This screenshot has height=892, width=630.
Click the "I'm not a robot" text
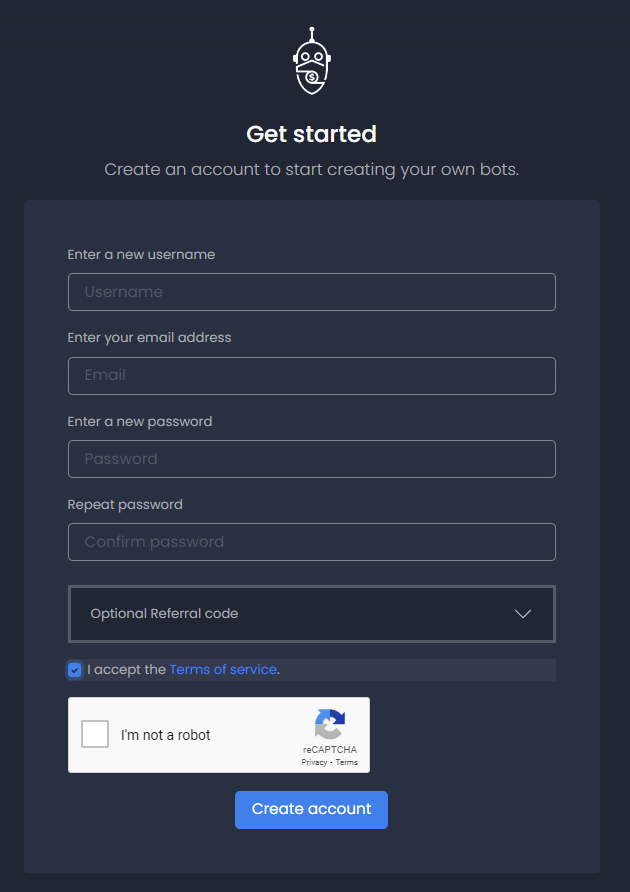166,735
